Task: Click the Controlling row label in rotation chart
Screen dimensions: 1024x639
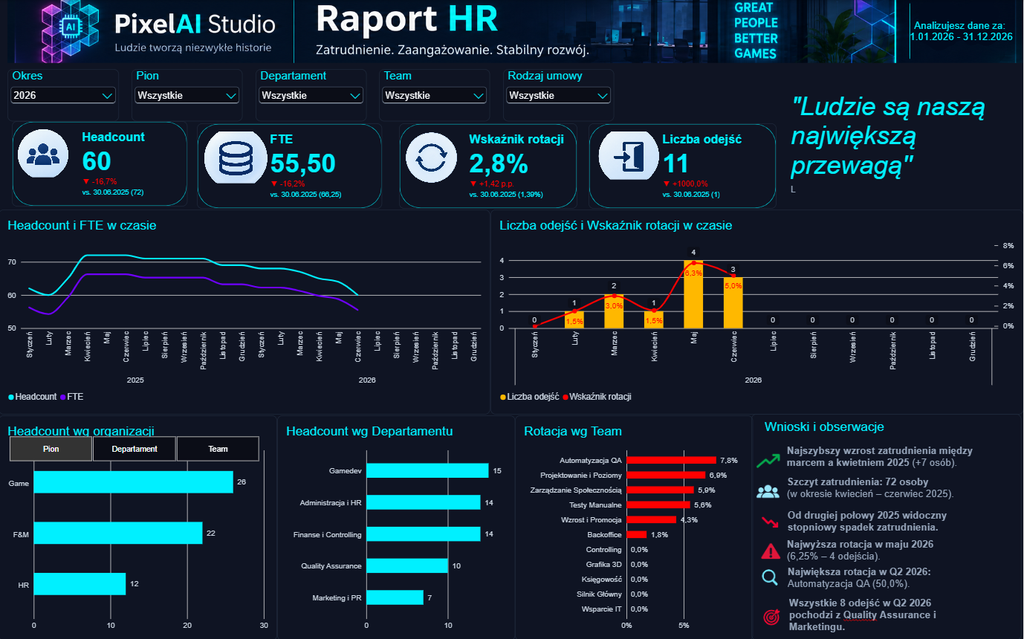Action: tap(603, 549)
